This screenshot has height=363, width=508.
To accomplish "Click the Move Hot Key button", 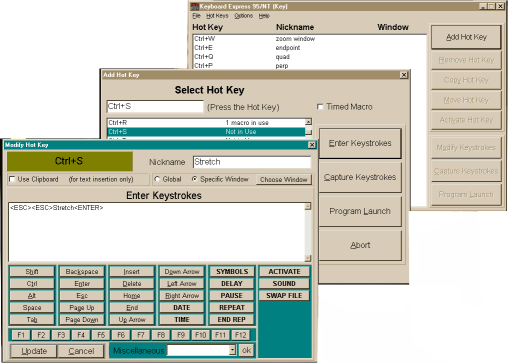I will 466,100.
